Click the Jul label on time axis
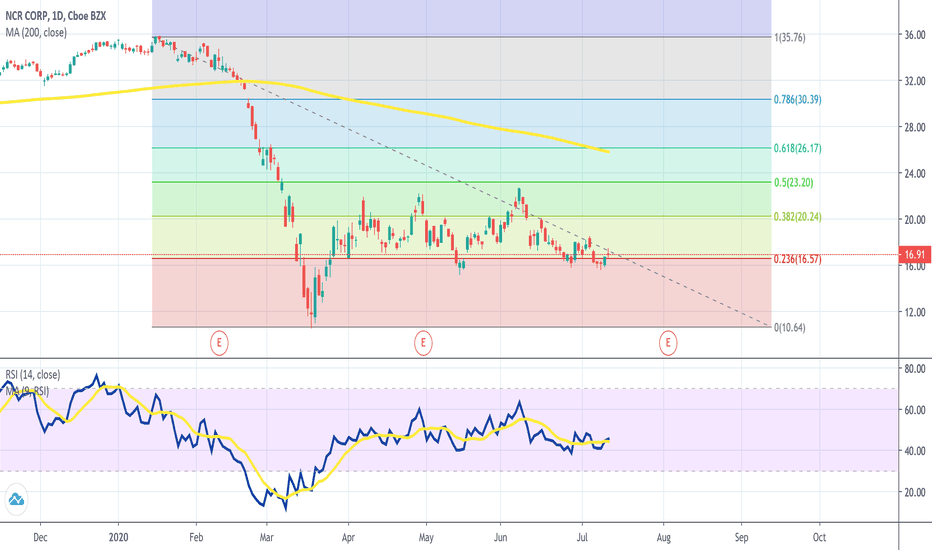932x550 pixels. (x=582, y=538)
